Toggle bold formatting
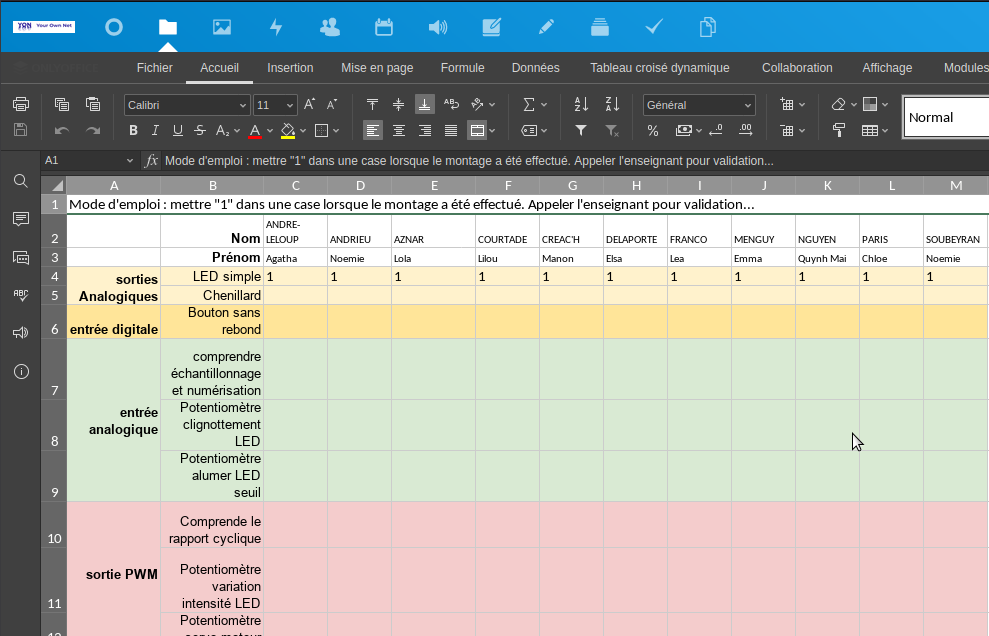 pos(133,130)
